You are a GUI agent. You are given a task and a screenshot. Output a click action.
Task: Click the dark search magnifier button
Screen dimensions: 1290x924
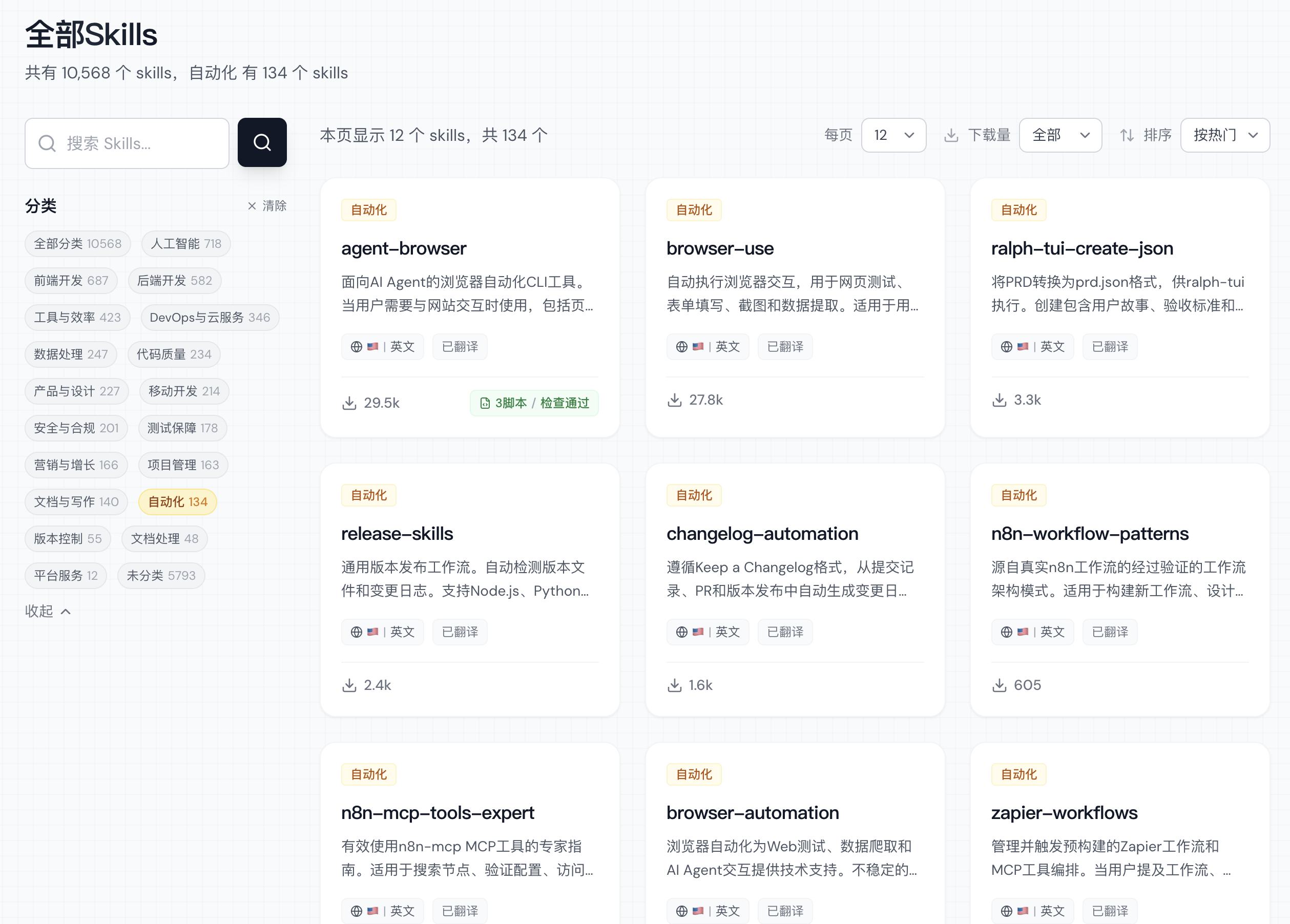click(x=262, y=142)
